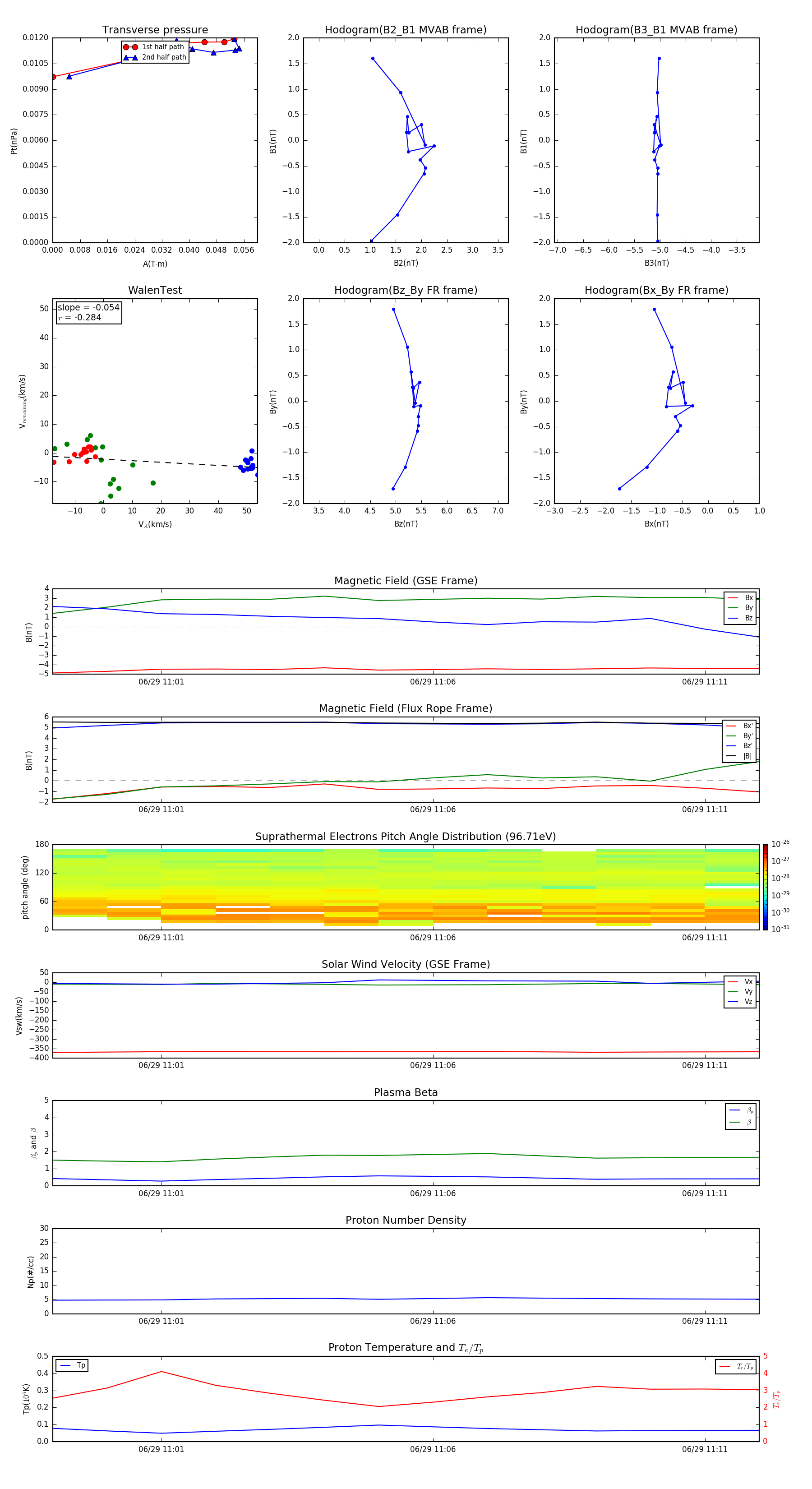Image resolution: width=812 pixels, height=1489 pixels.
Task: Click the '1st half path' legend entry
Action: [x=154, y=47]
